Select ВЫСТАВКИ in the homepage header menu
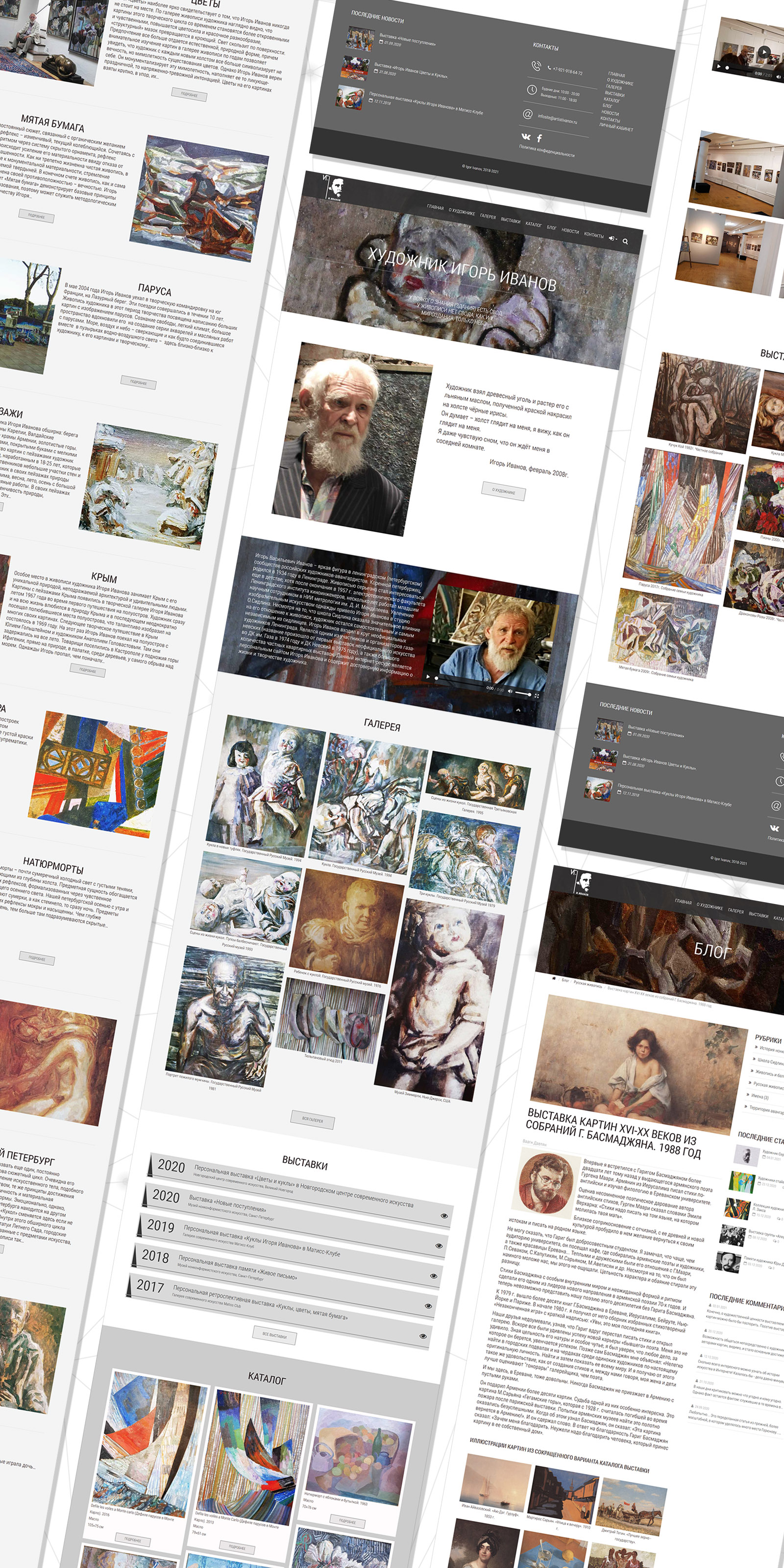Image resolution: width=784 pixels, height=1568 pixels. [510, 220]
